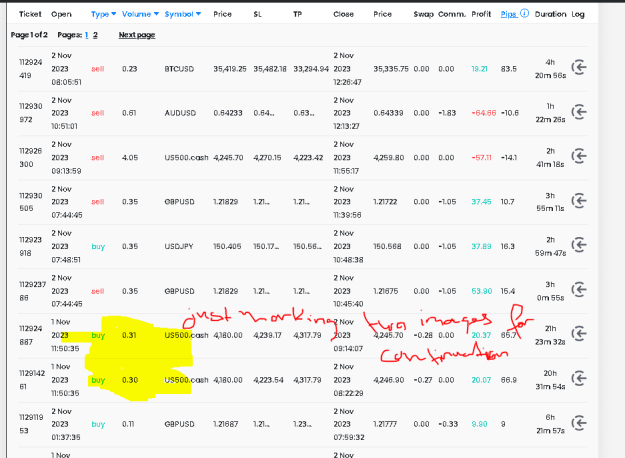The image size is (625, 458).
Task: Click pips value 83.5
Action: [509, 69]
